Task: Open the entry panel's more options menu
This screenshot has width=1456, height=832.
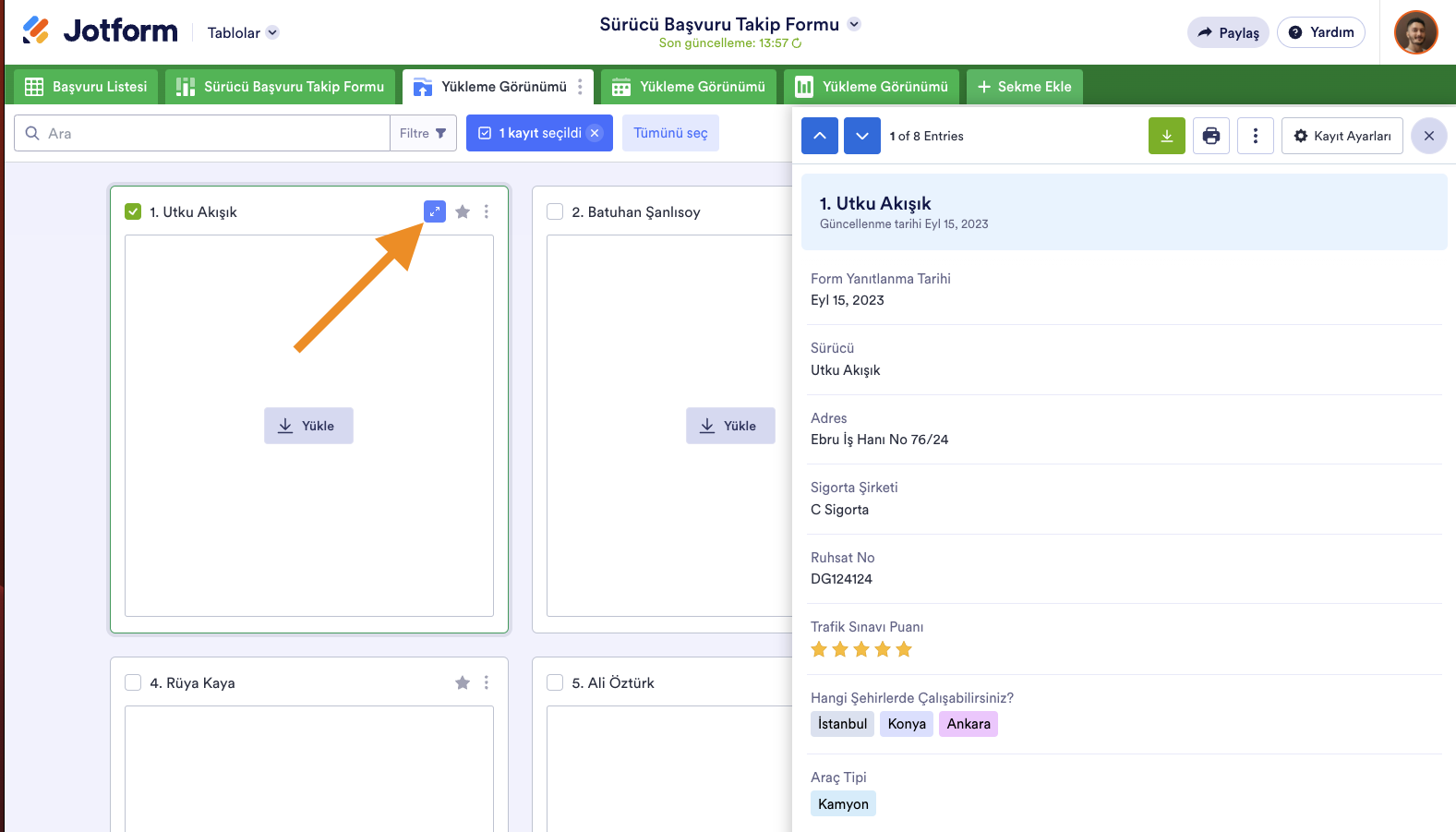Action: (x=1255, y=136)
